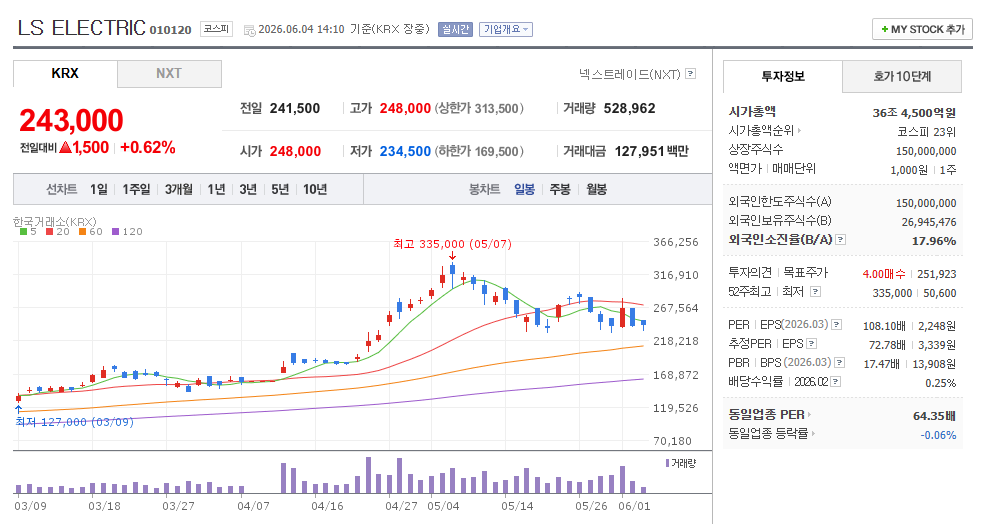Click the 저가 value 234,500
Image resolution: width=983 pixels, height=524 pixels.
pyautogui.click(x=405, y=151)
